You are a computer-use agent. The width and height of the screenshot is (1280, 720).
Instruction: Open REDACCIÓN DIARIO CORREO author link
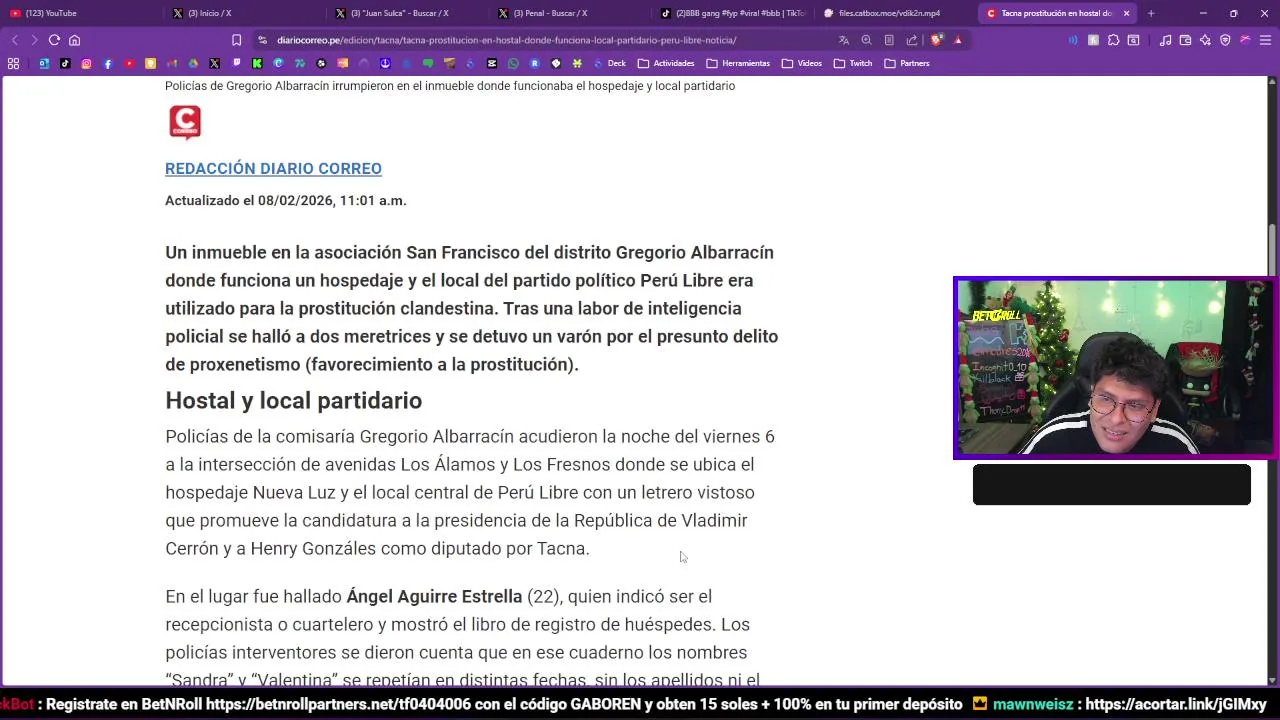[x=273, y=168]
